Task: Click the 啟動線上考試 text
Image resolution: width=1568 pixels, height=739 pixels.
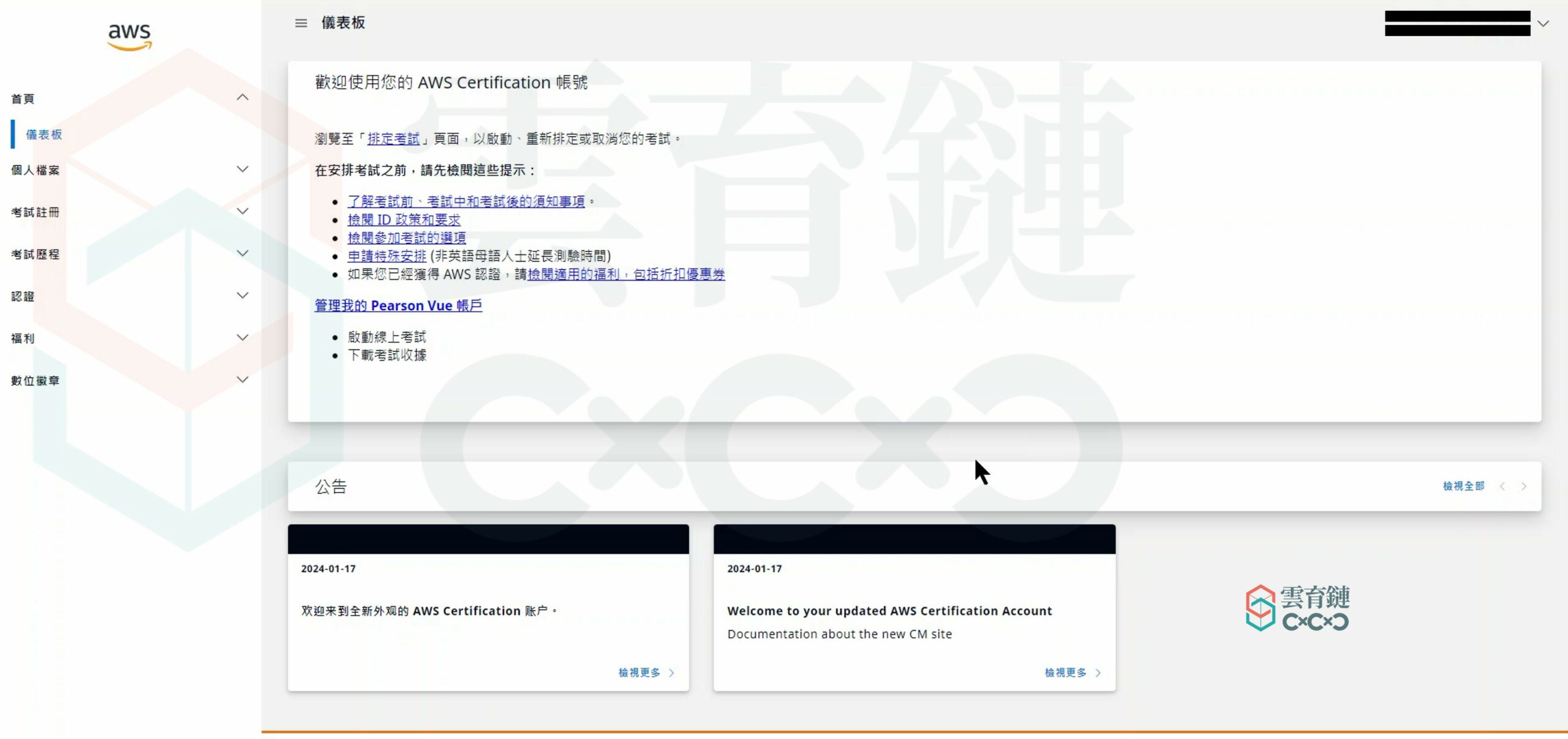Action: [386, 337]
